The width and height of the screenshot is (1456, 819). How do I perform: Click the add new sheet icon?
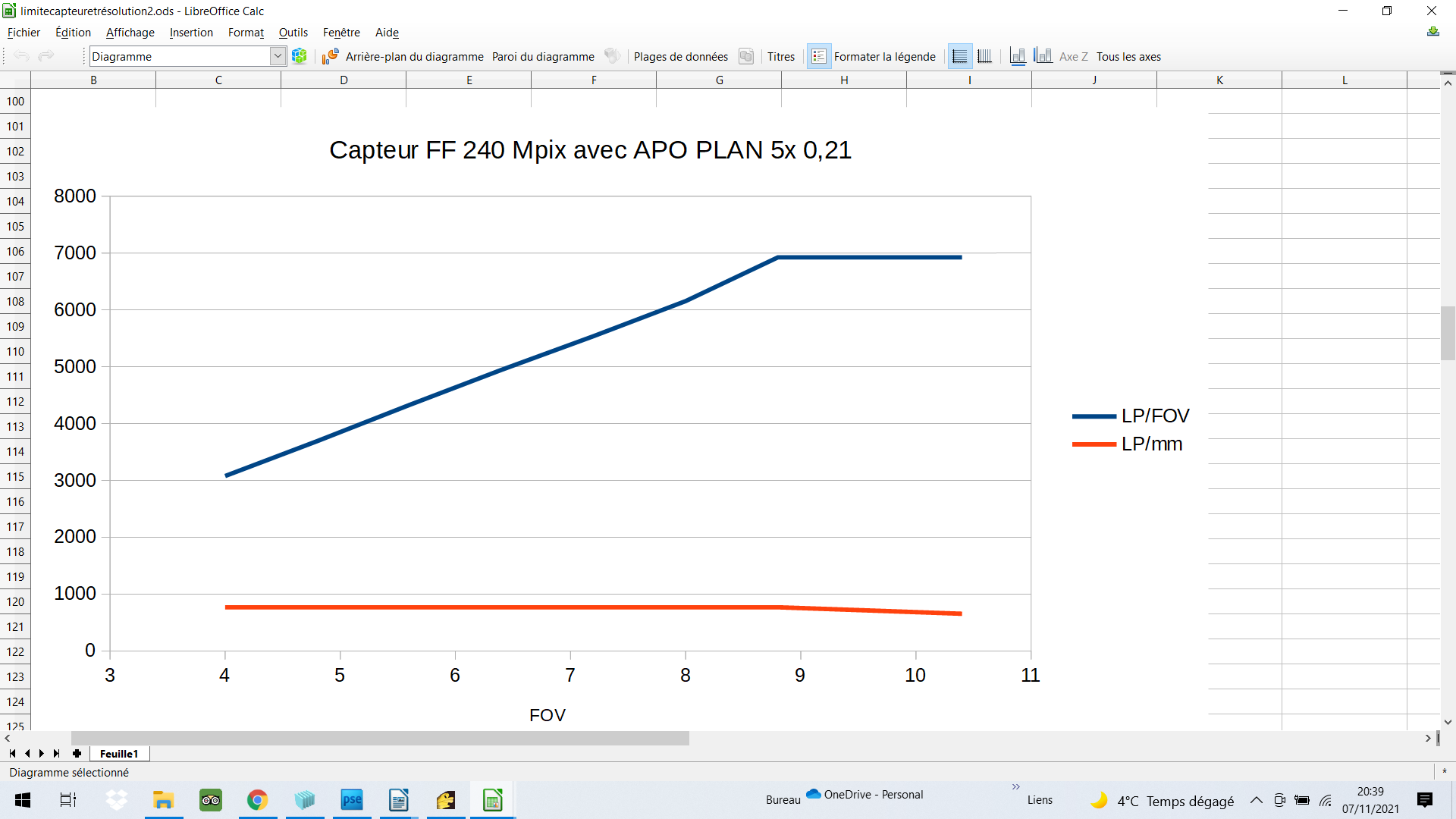point(77,754)
